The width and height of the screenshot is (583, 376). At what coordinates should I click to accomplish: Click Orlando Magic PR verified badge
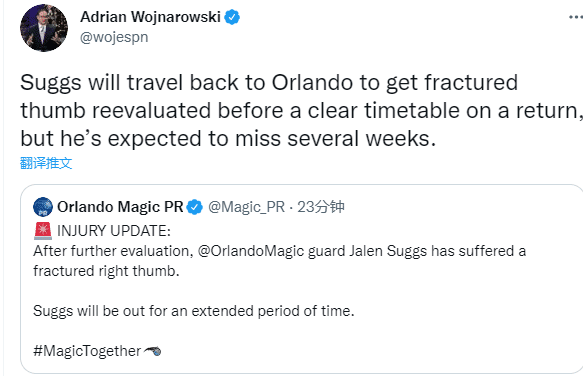pos(194,207)
